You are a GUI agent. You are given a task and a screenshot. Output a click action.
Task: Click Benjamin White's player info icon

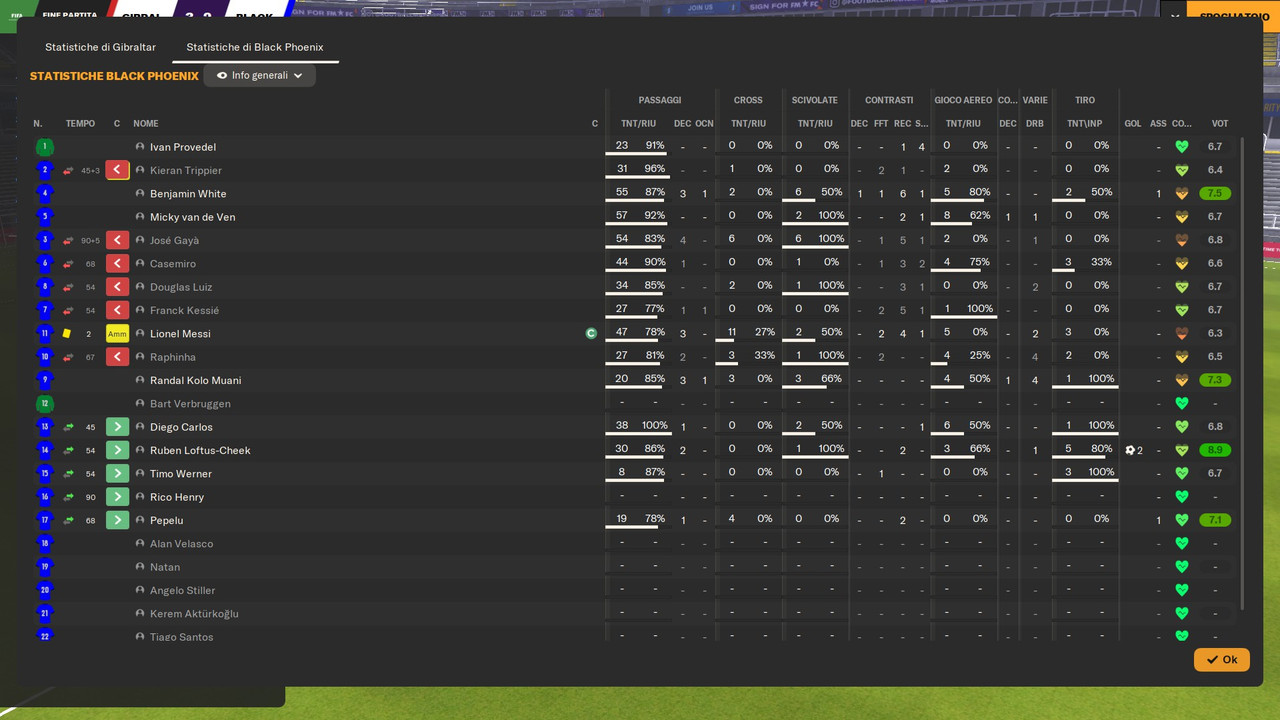tap(140, 194)
